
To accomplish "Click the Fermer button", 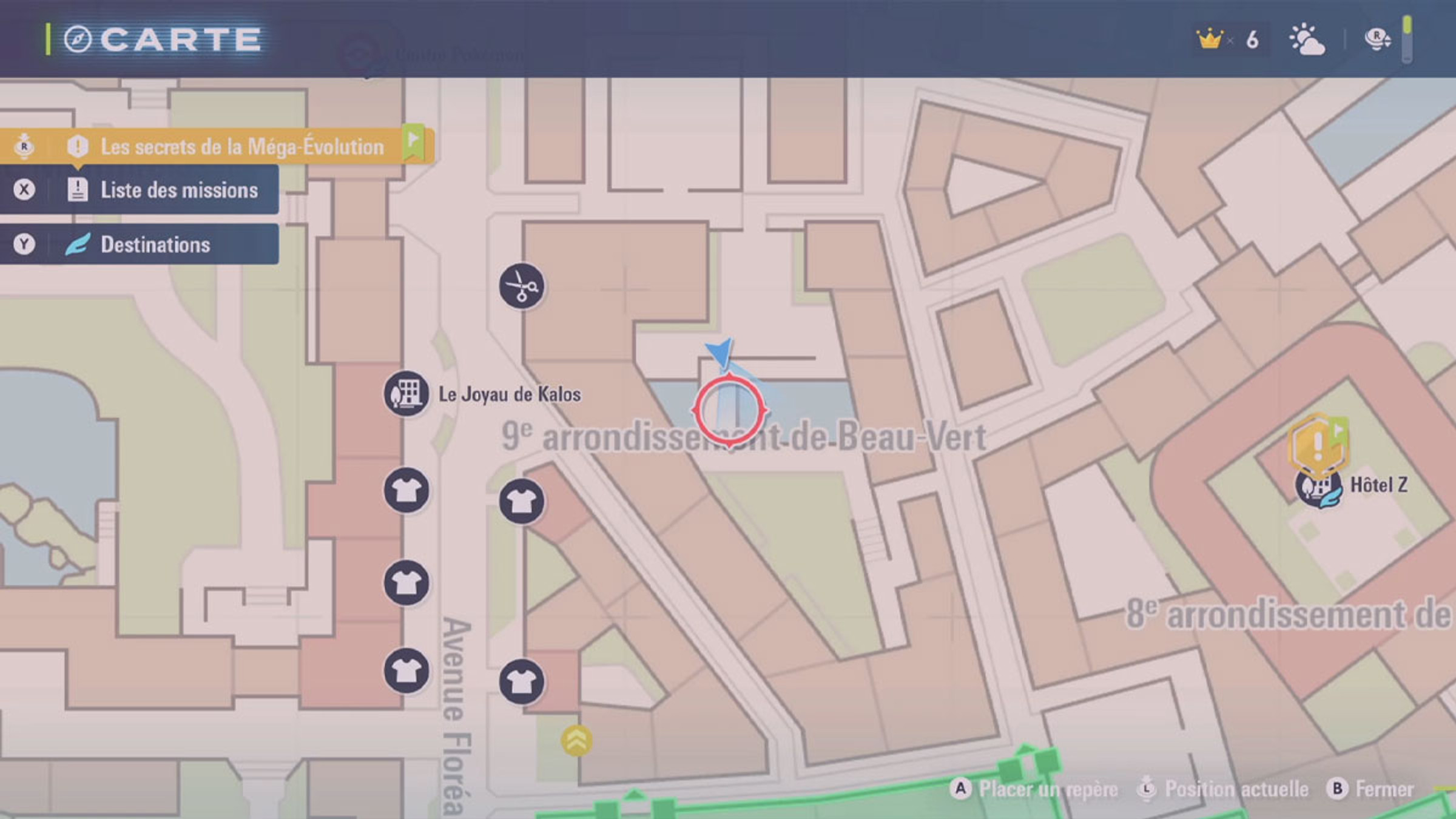I will point(1371,789).
